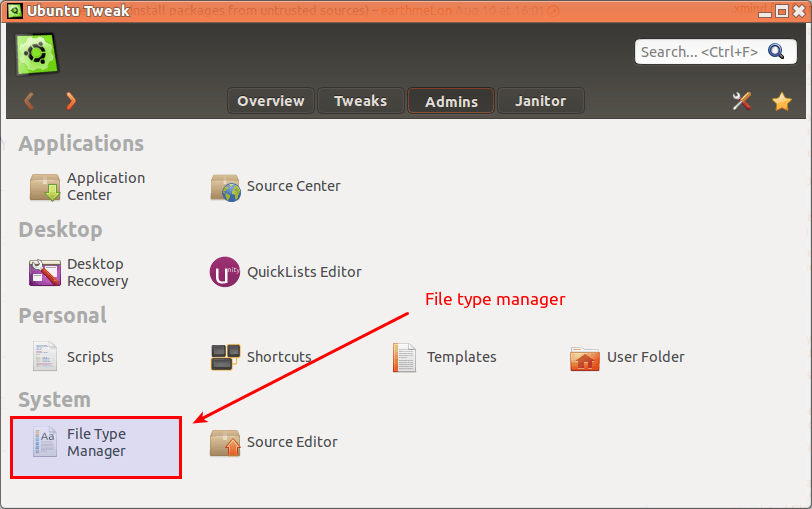Open the Source Editor icon
812x509 pixels.
[x=225, y=443]
